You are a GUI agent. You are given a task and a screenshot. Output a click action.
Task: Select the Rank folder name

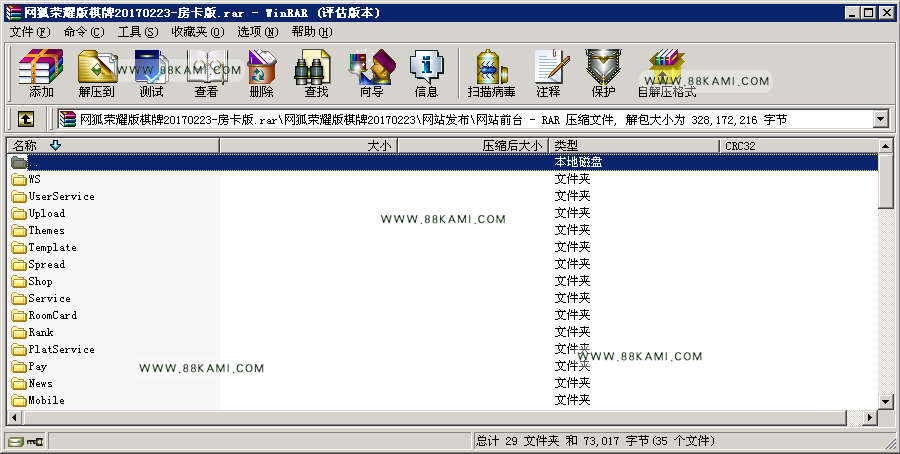(x=41, y=332)
